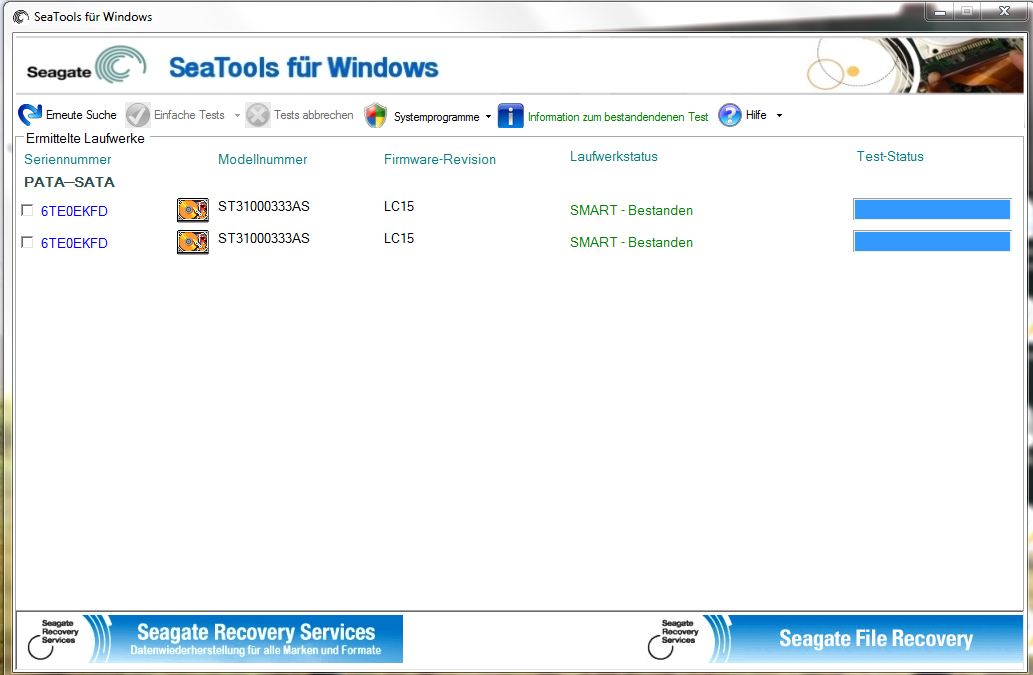This screenshot has height=675, width=1033.
Task: Click the Tests abbrechen label
Action: [x=314, y=115]
